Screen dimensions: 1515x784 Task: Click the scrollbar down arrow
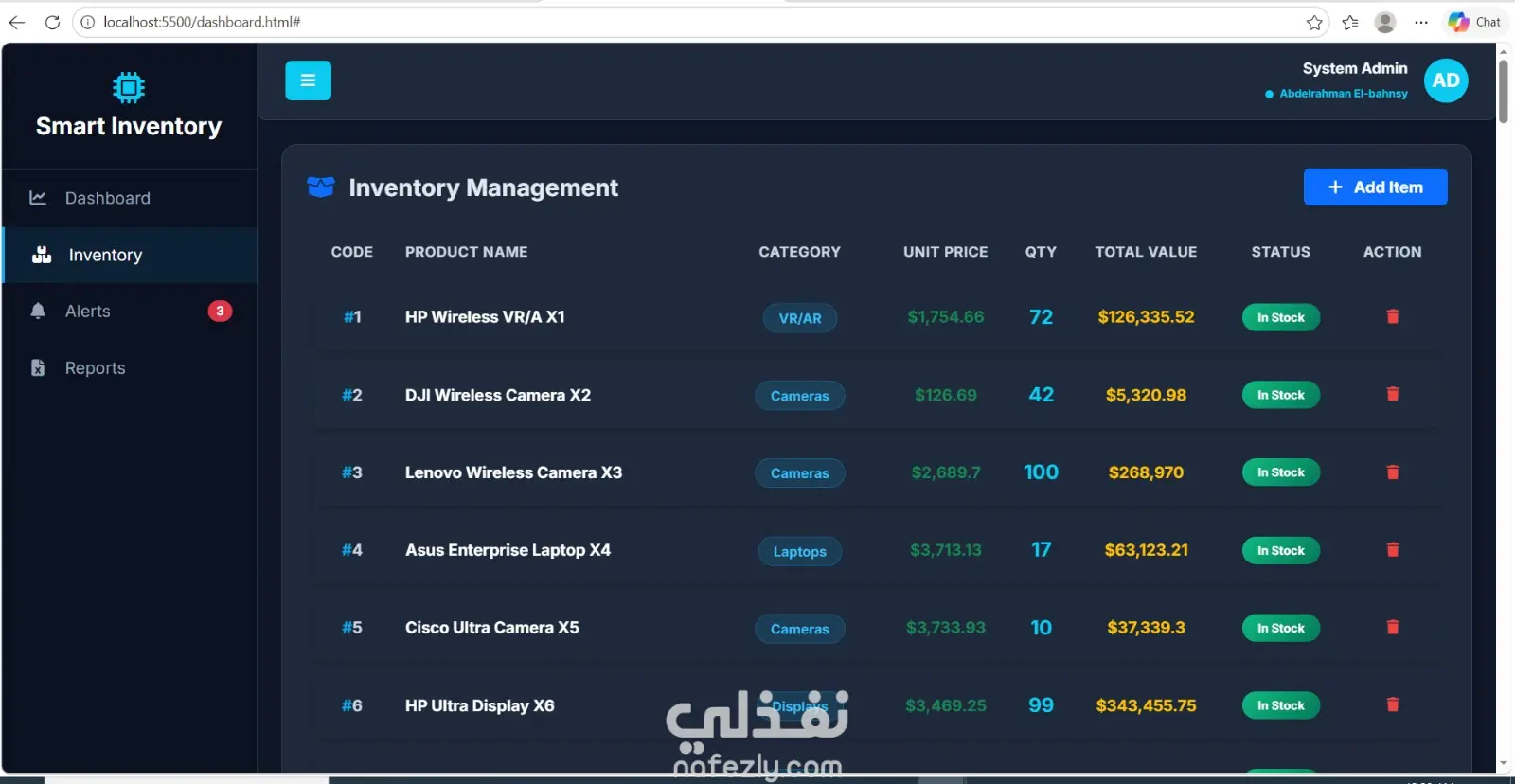coord(1503,763)
